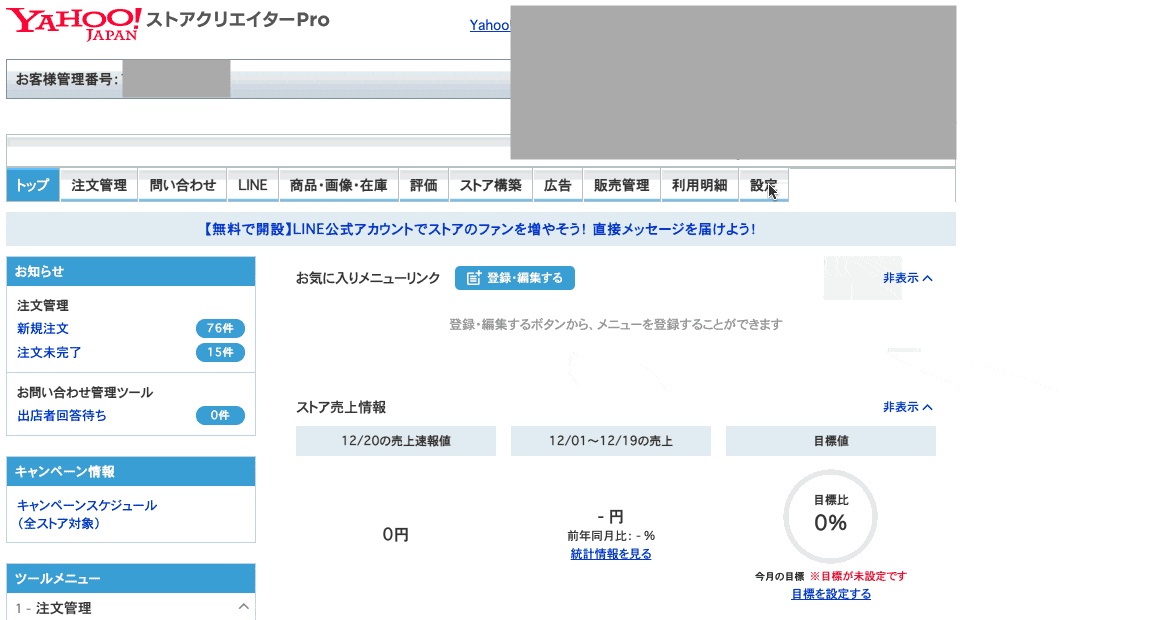Open the 広告 tab
This screenshot has width=1163, height=620.
point(557,184)
